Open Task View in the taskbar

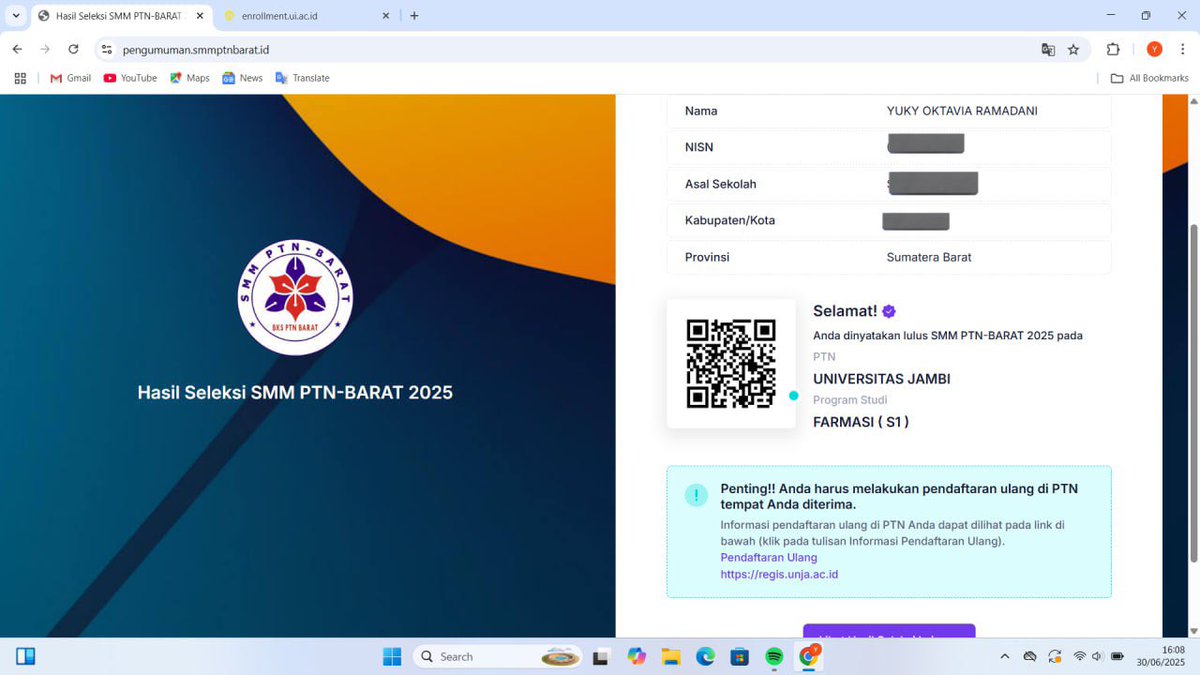pyautogui.click(x=601, y=657)
